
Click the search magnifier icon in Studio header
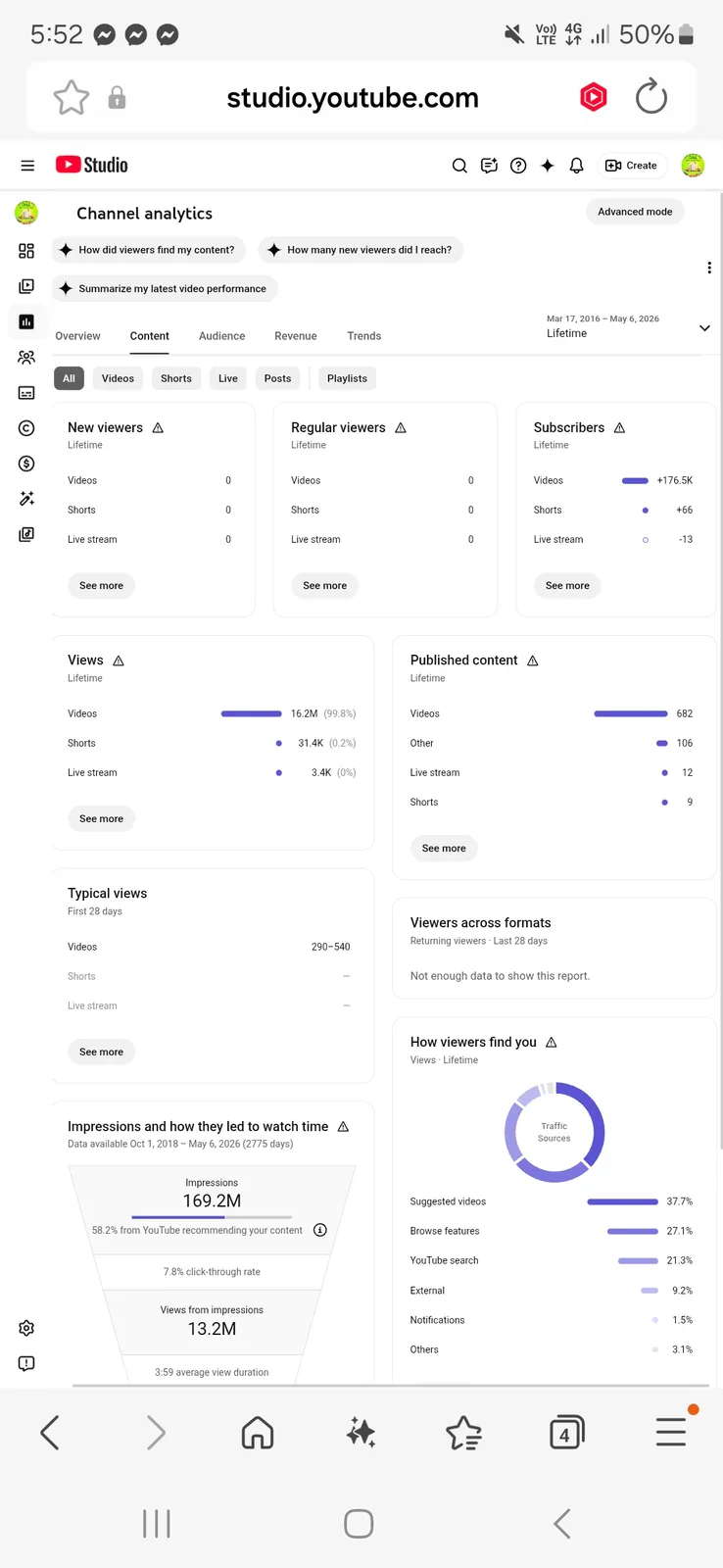coord(459,166)
